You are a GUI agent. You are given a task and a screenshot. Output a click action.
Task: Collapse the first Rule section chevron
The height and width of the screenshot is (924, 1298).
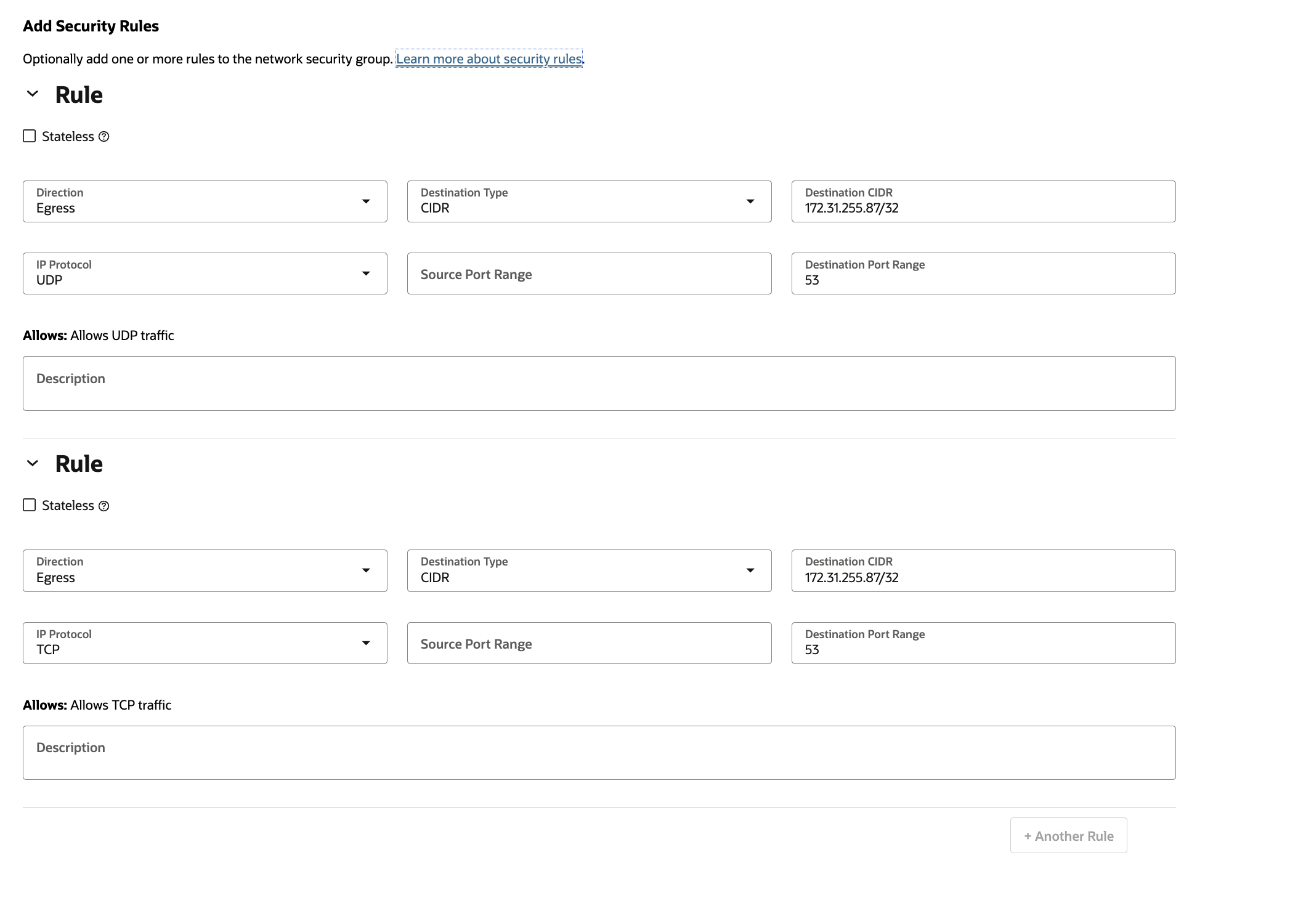(33, 94)
